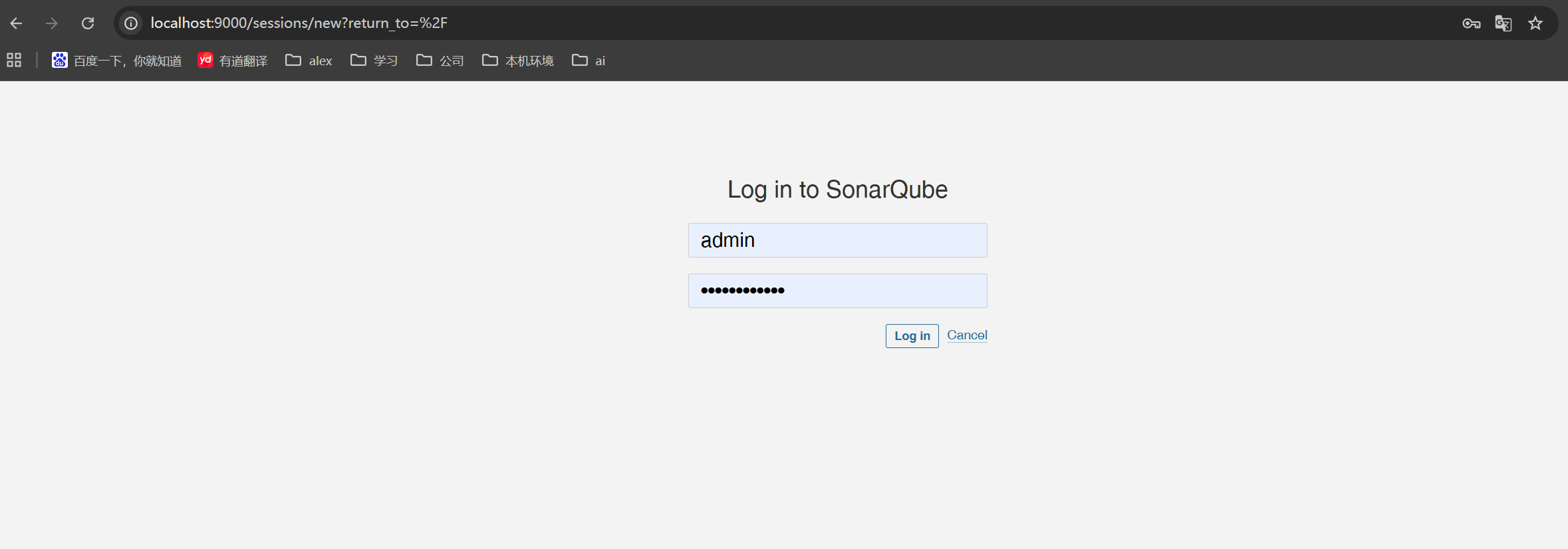Click the browser forward arrow
The width and height of the screenshot is (1568, 549).
(52, 23)
